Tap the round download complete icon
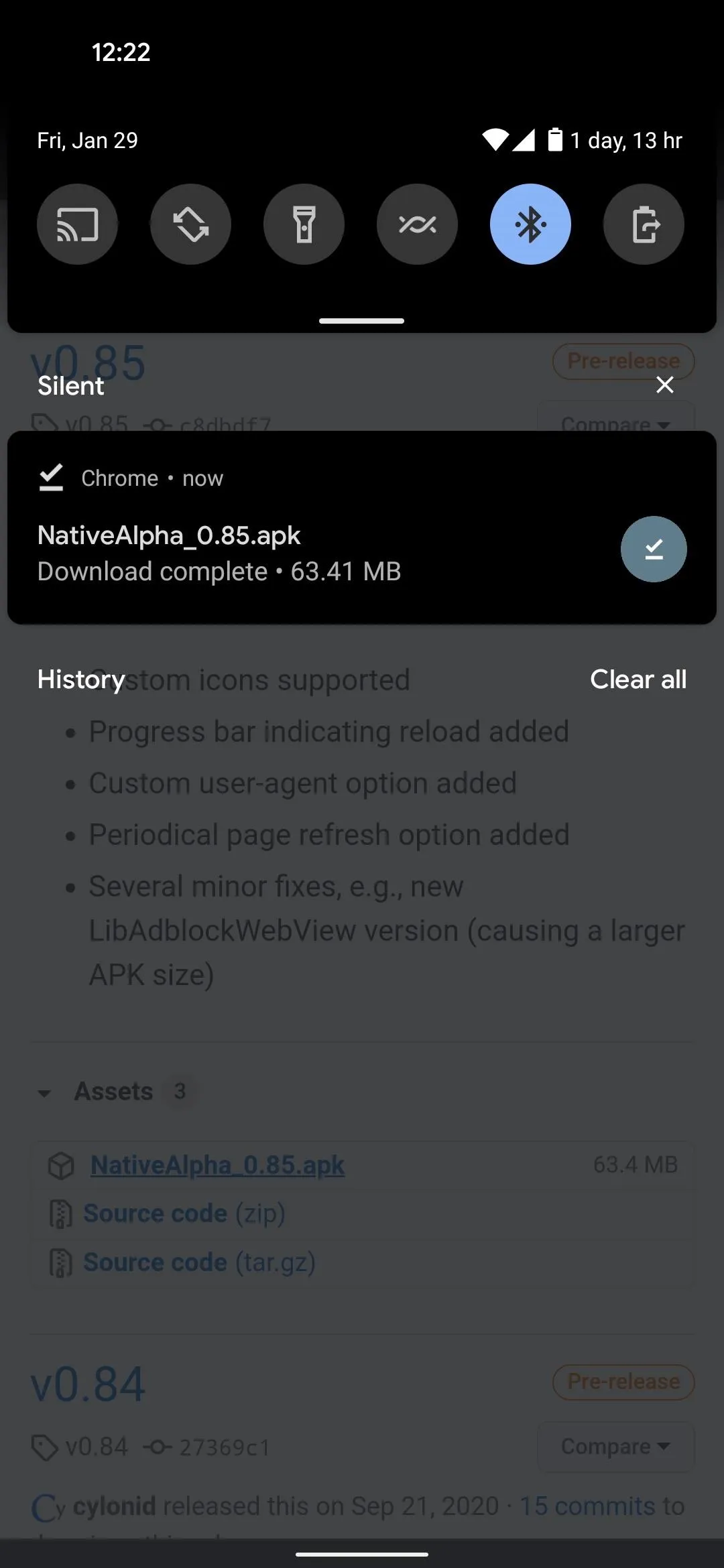 [654, 549]
